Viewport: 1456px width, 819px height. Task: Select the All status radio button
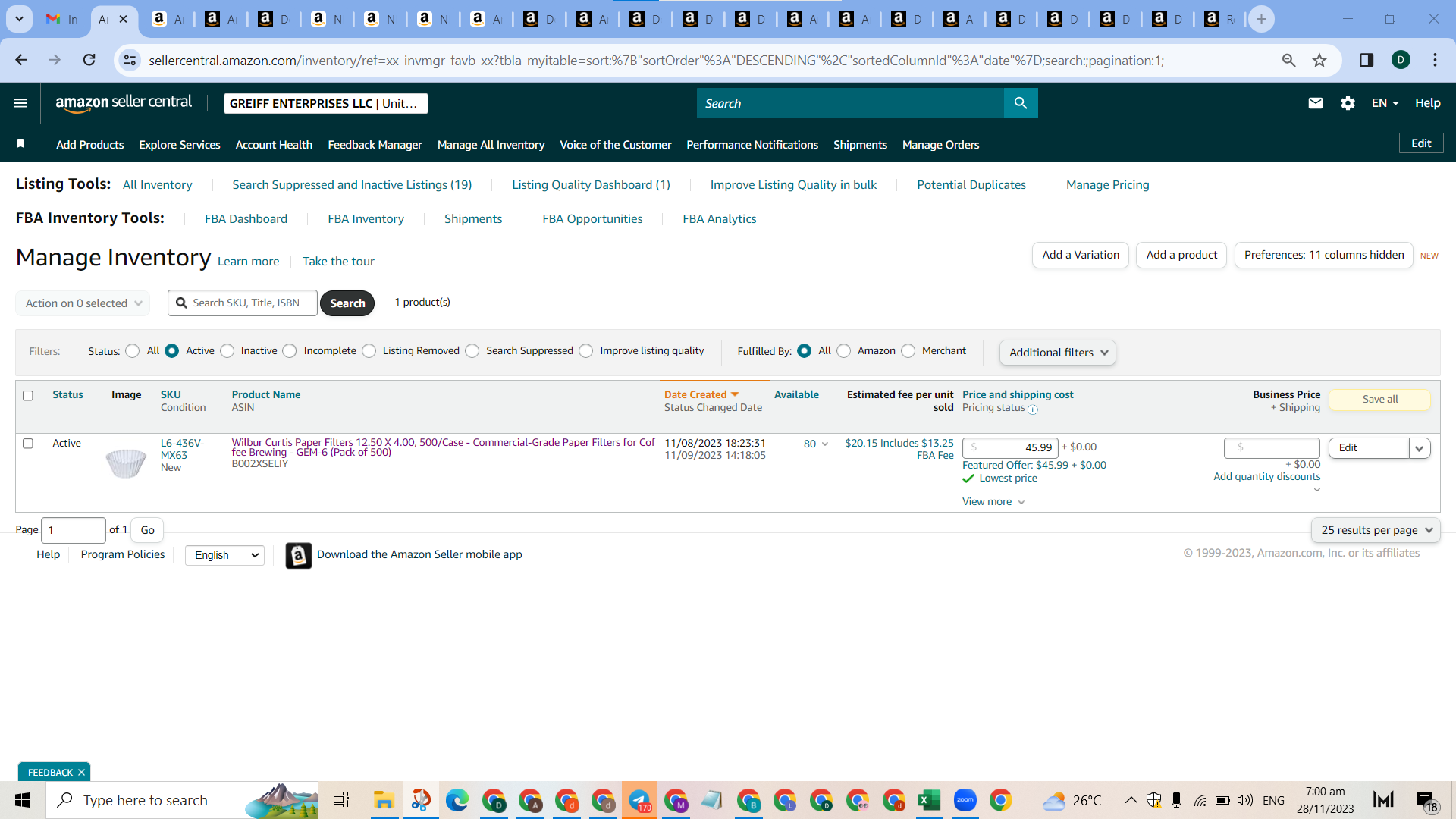(x=133, y=351)
